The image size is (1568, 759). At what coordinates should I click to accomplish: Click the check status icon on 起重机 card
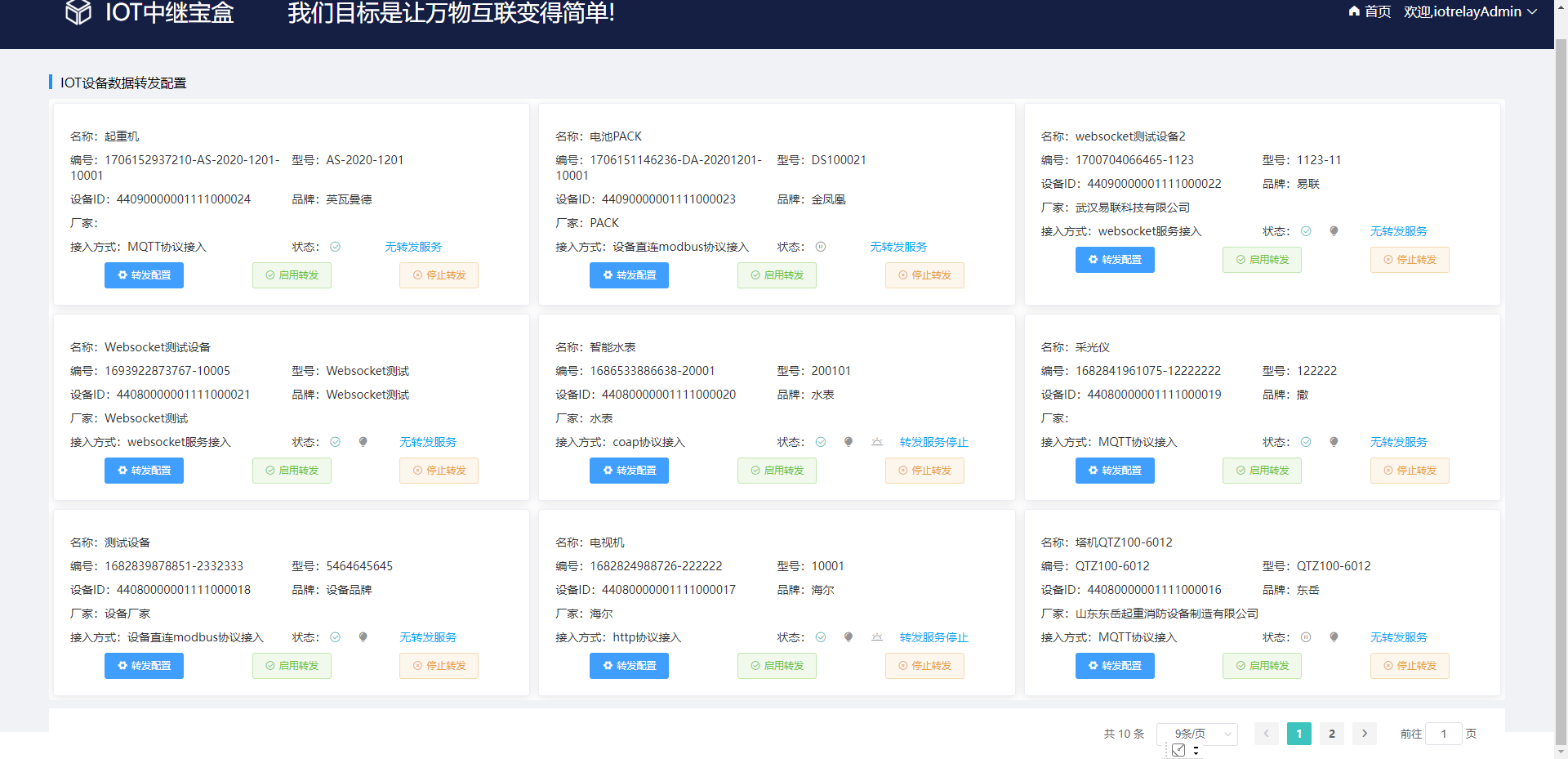pos(335,246)
